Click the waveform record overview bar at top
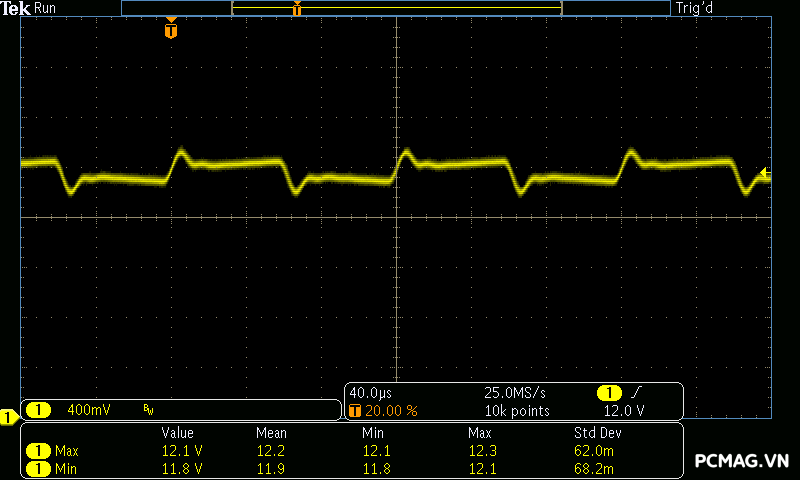This screenshot has width=800, height=480. coord(396,8)
